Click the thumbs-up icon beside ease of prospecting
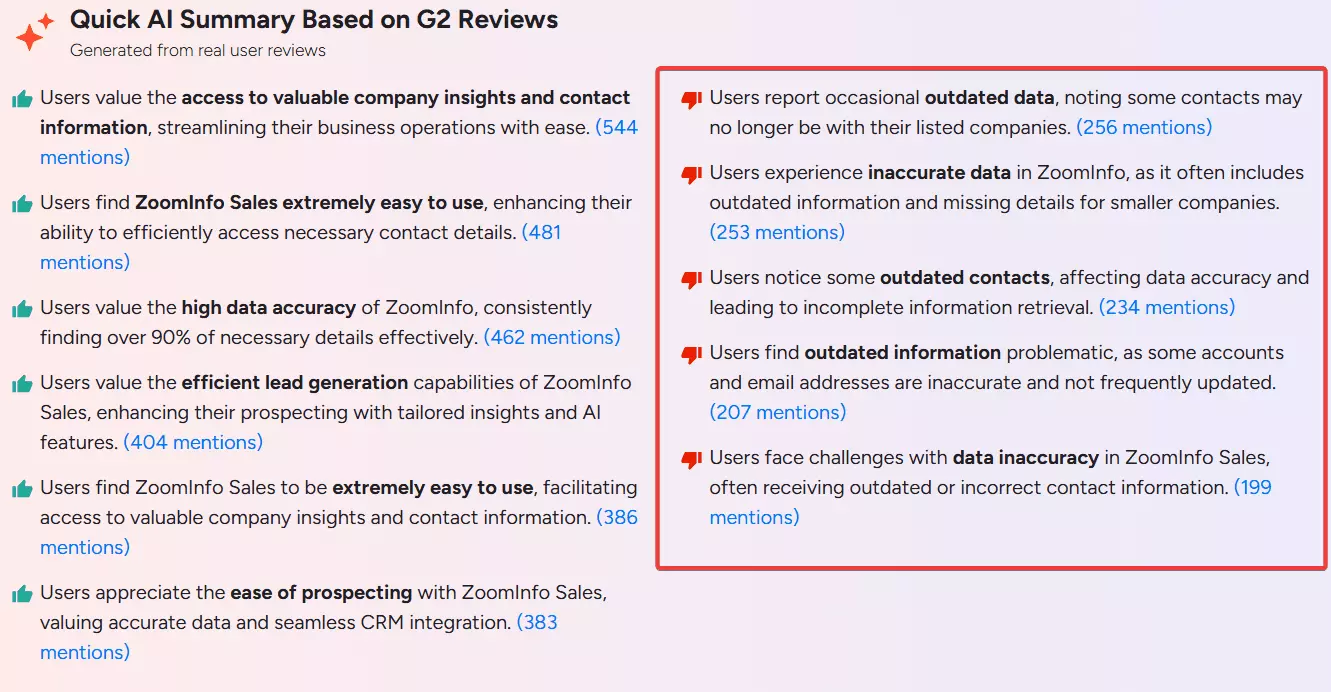Image resolution: width=1331 pixels, height=692 pixels. (x=22, y=592)
